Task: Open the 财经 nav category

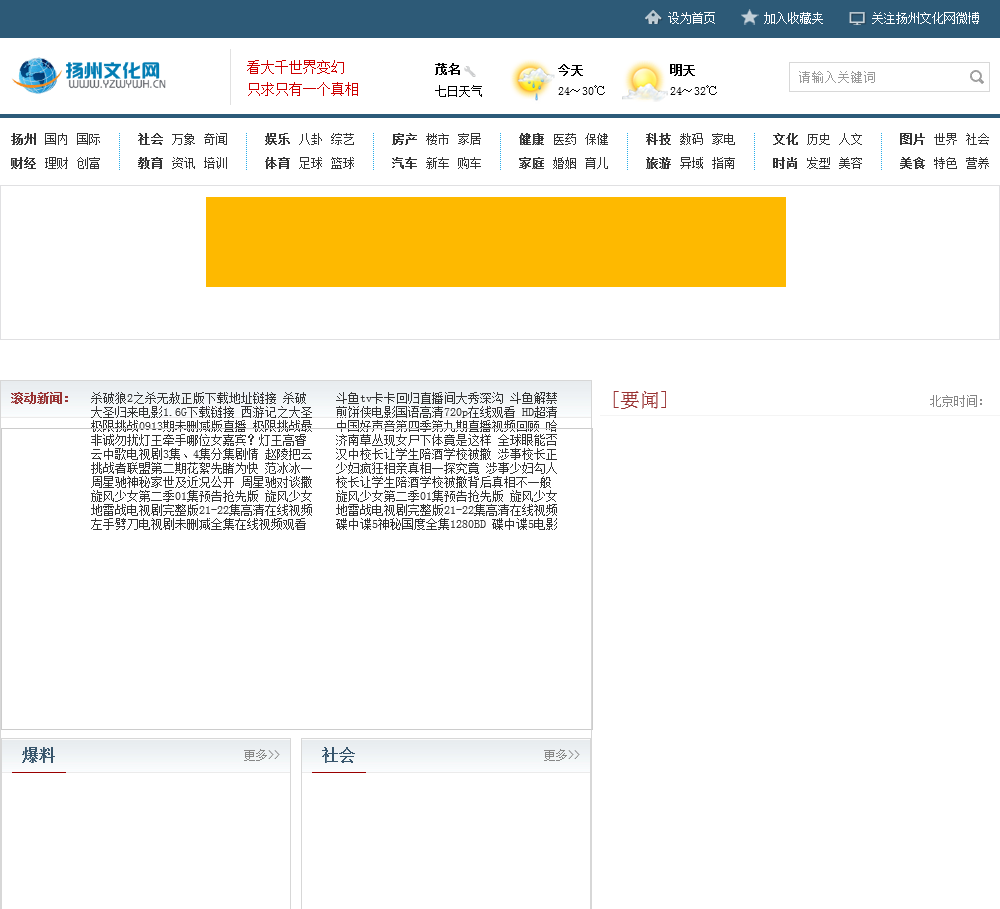Action: coord(24,163)
